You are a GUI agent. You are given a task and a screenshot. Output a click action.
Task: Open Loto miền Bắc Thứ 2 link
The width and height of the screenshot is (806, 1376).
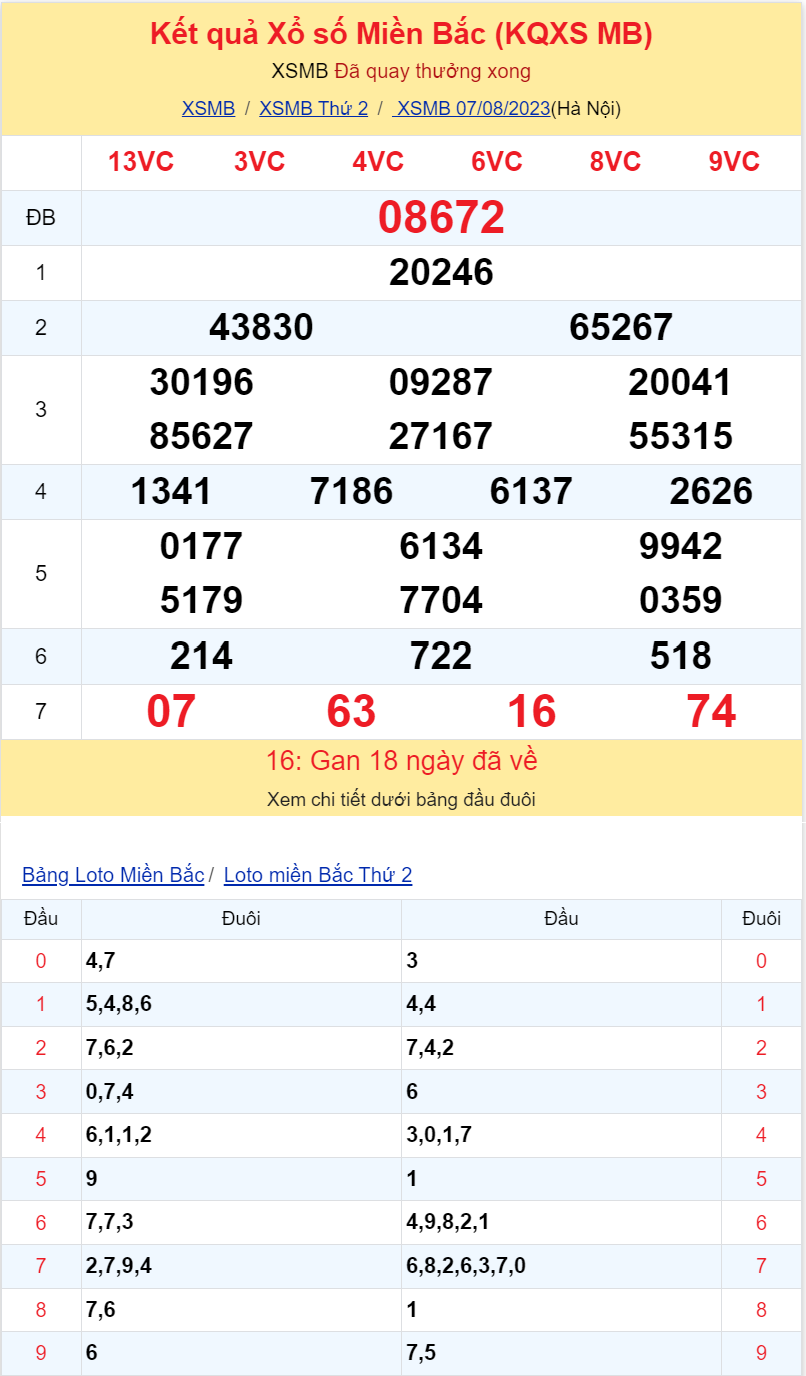[x=316, y=874]
